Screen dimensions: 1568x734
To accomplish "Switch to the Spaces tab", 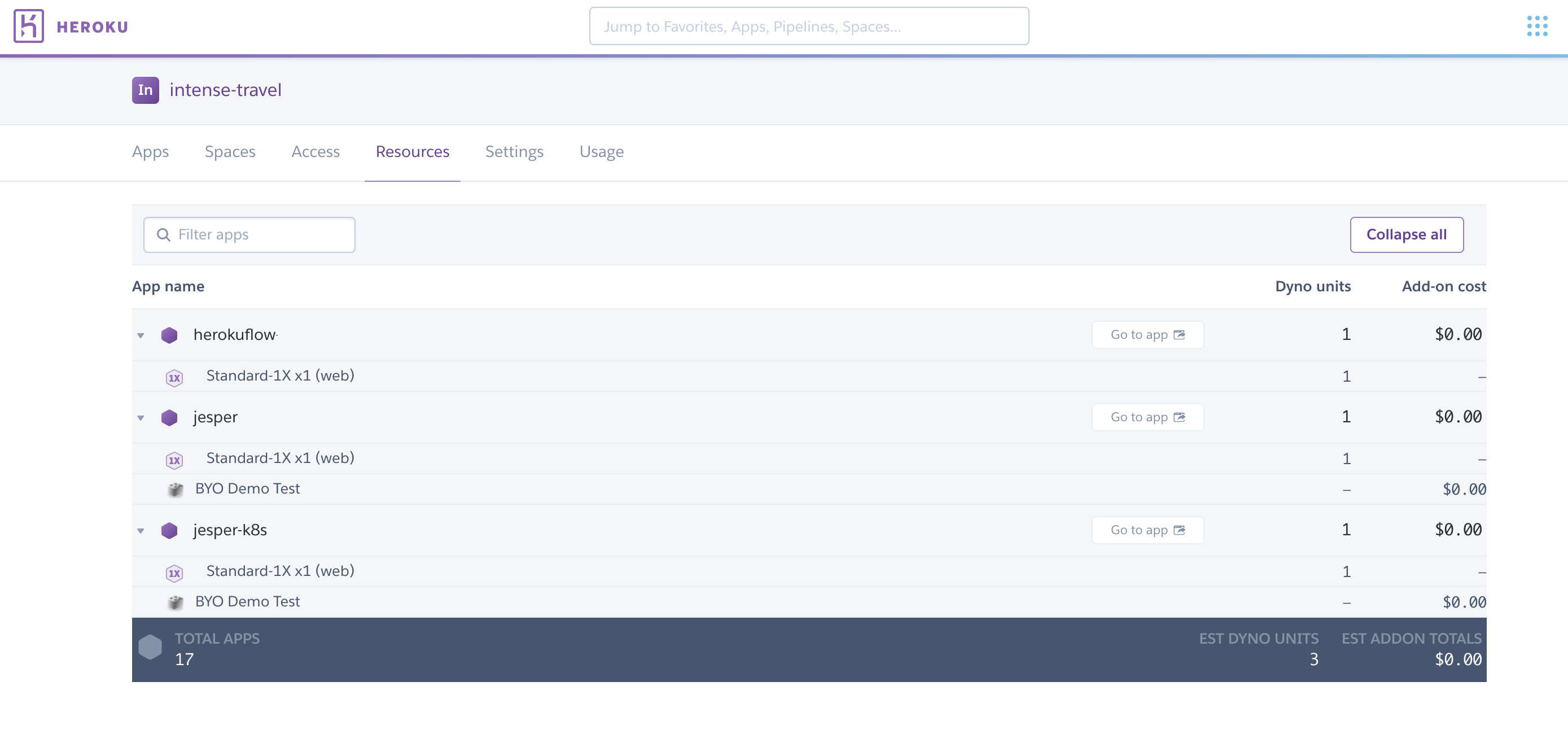I will (230, 152).
